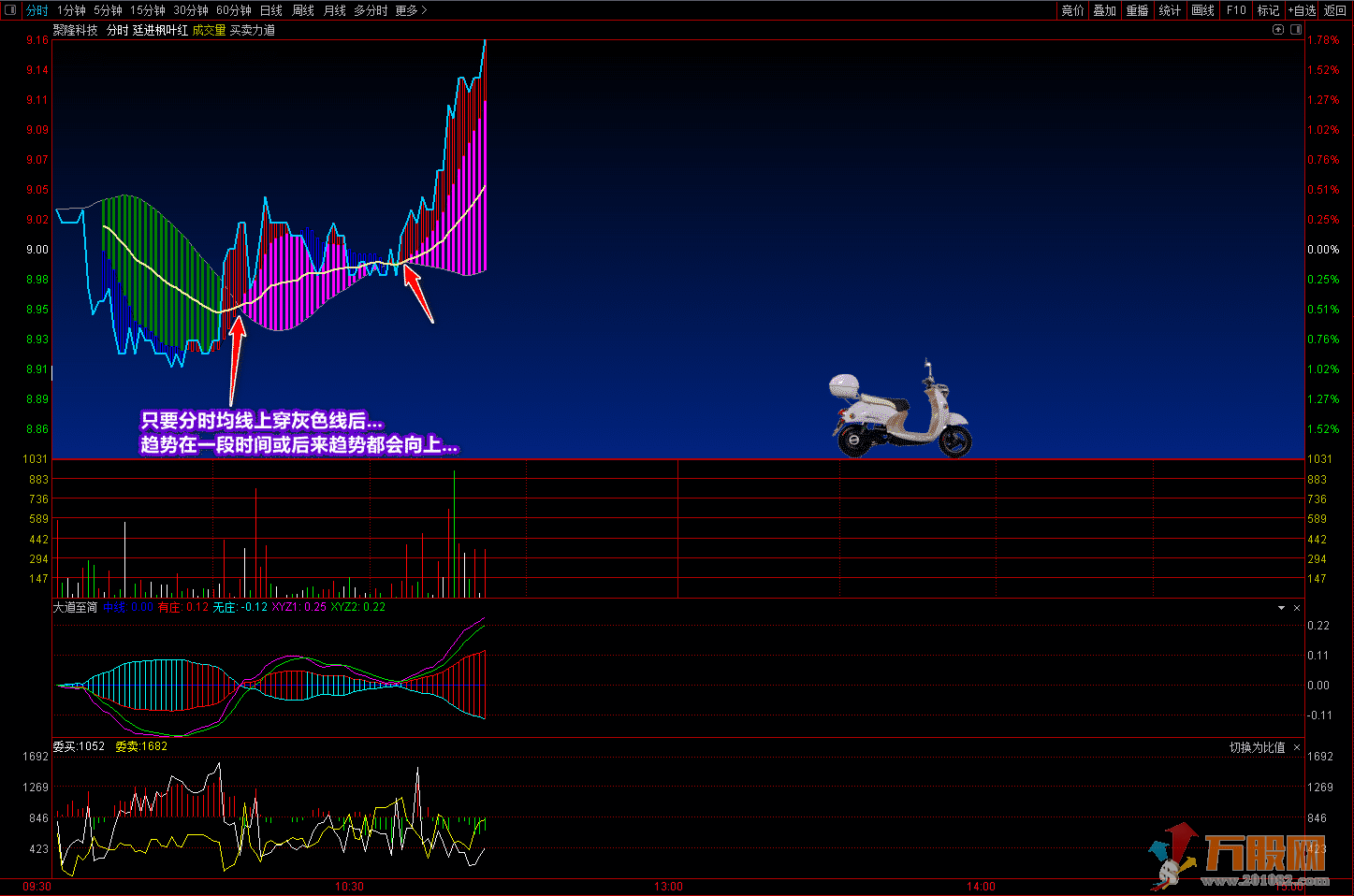Open the 统计 statistics tool
Viewport: 1354px width, 896px height.
tap(1171, 10)
